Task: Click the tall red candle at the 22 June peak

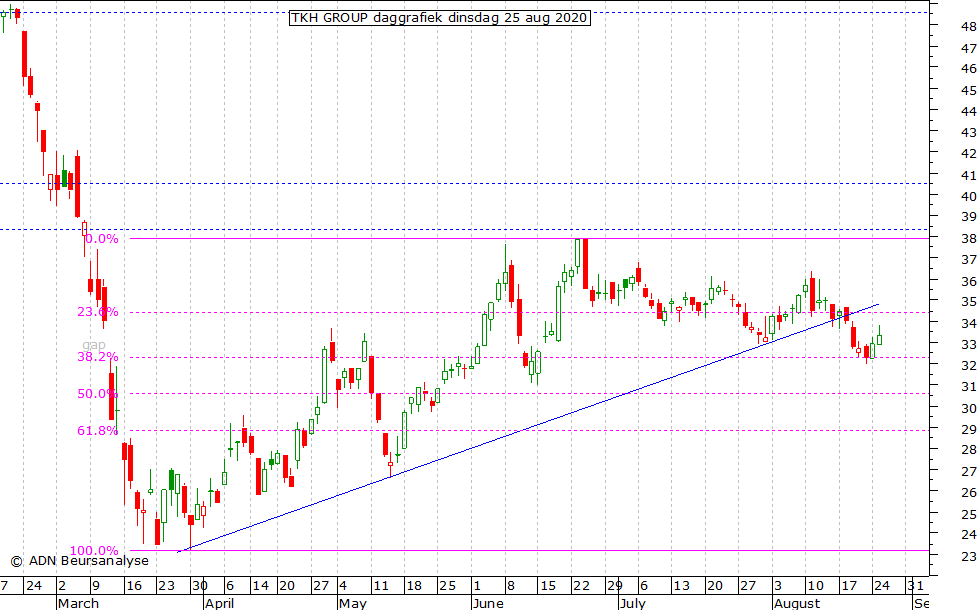Action: [586, 263]
